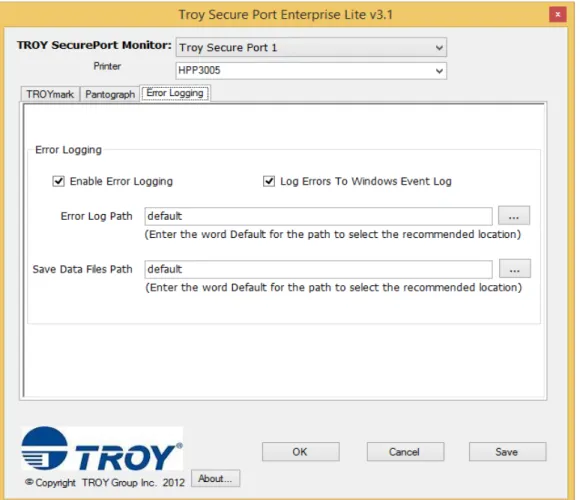Open the Printer dropdown showing HPP3005
Image resolution: width=580 pixels, height=500 pixels.
pos(311,70)
